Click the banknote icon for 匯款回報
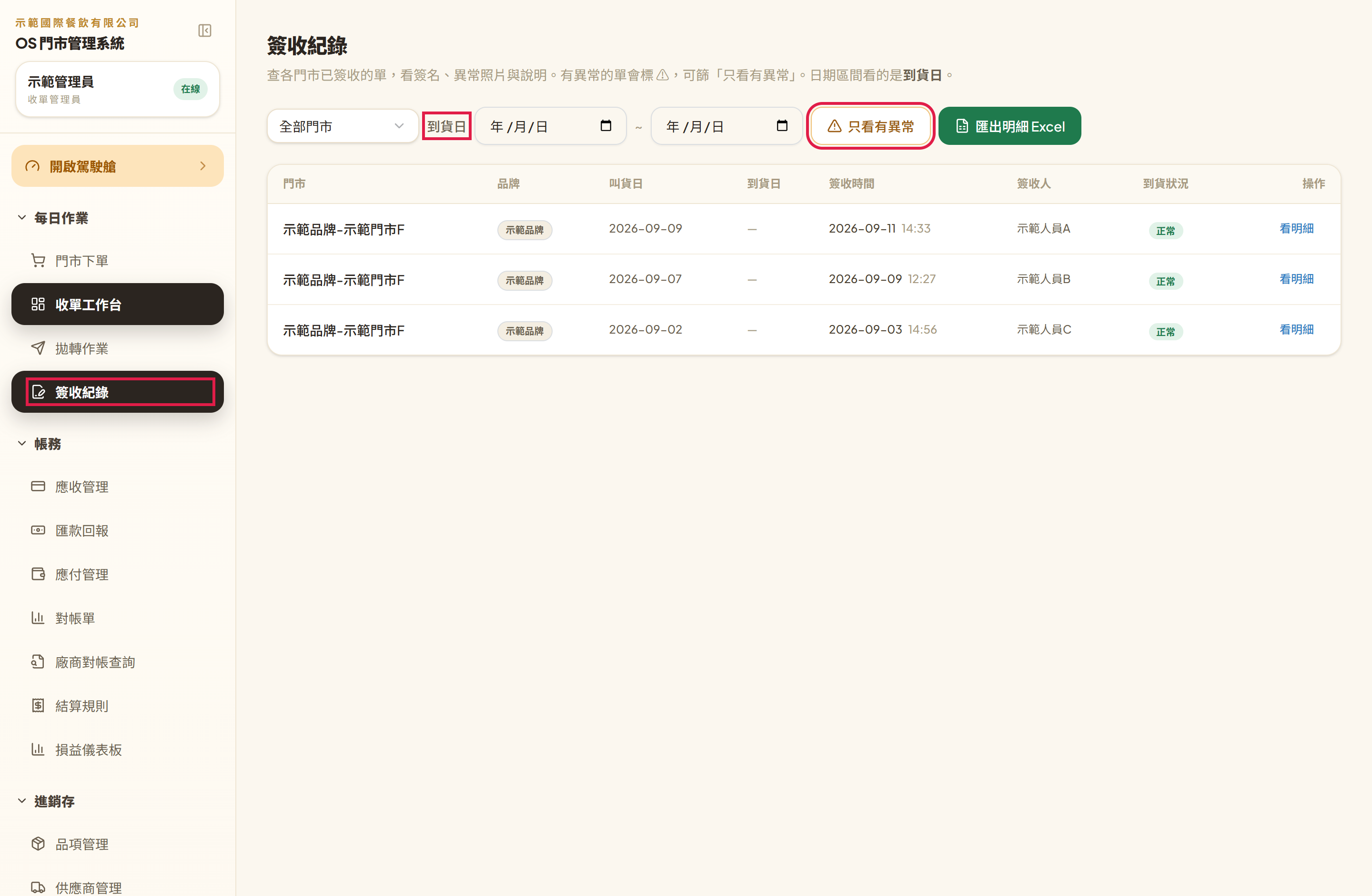Viewport: 1372px width, 896px height. tap(38, 530)
